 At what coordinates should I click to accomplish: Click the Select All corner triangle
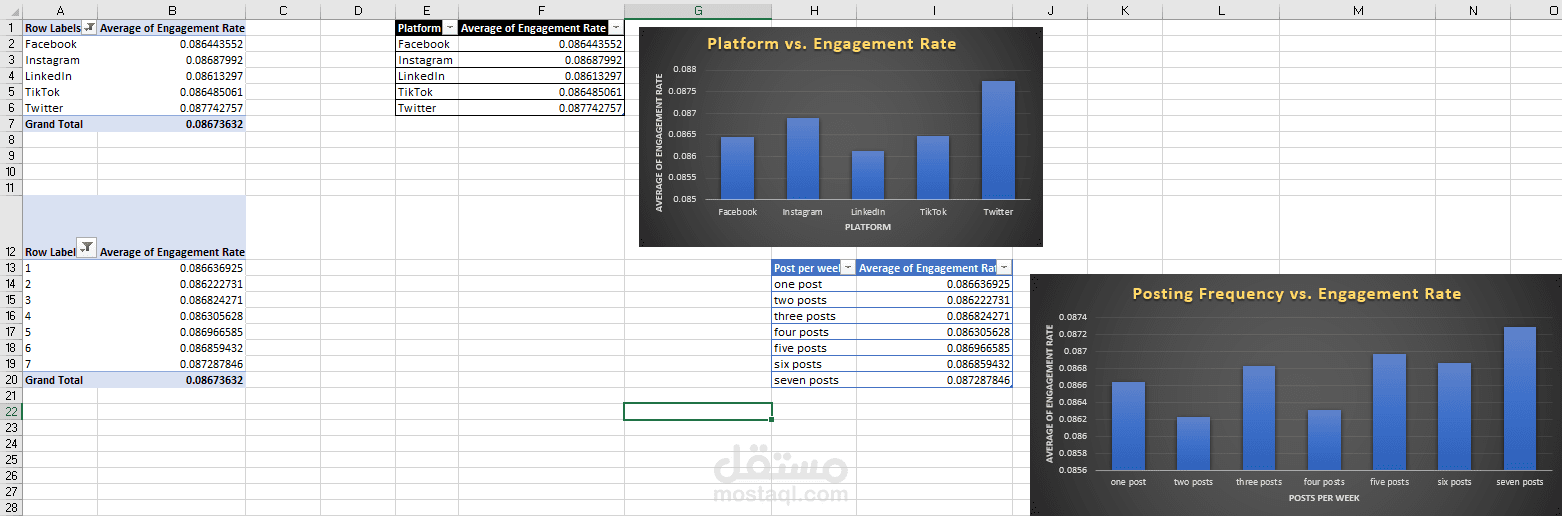click(x=11, y=10)
